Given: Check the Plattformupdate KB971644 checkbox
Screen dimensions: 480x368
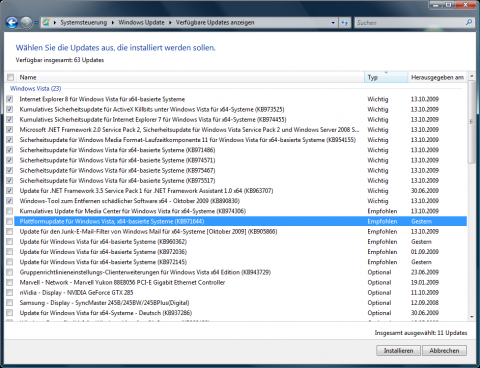Looking at the screenshot, I should 10,221.
